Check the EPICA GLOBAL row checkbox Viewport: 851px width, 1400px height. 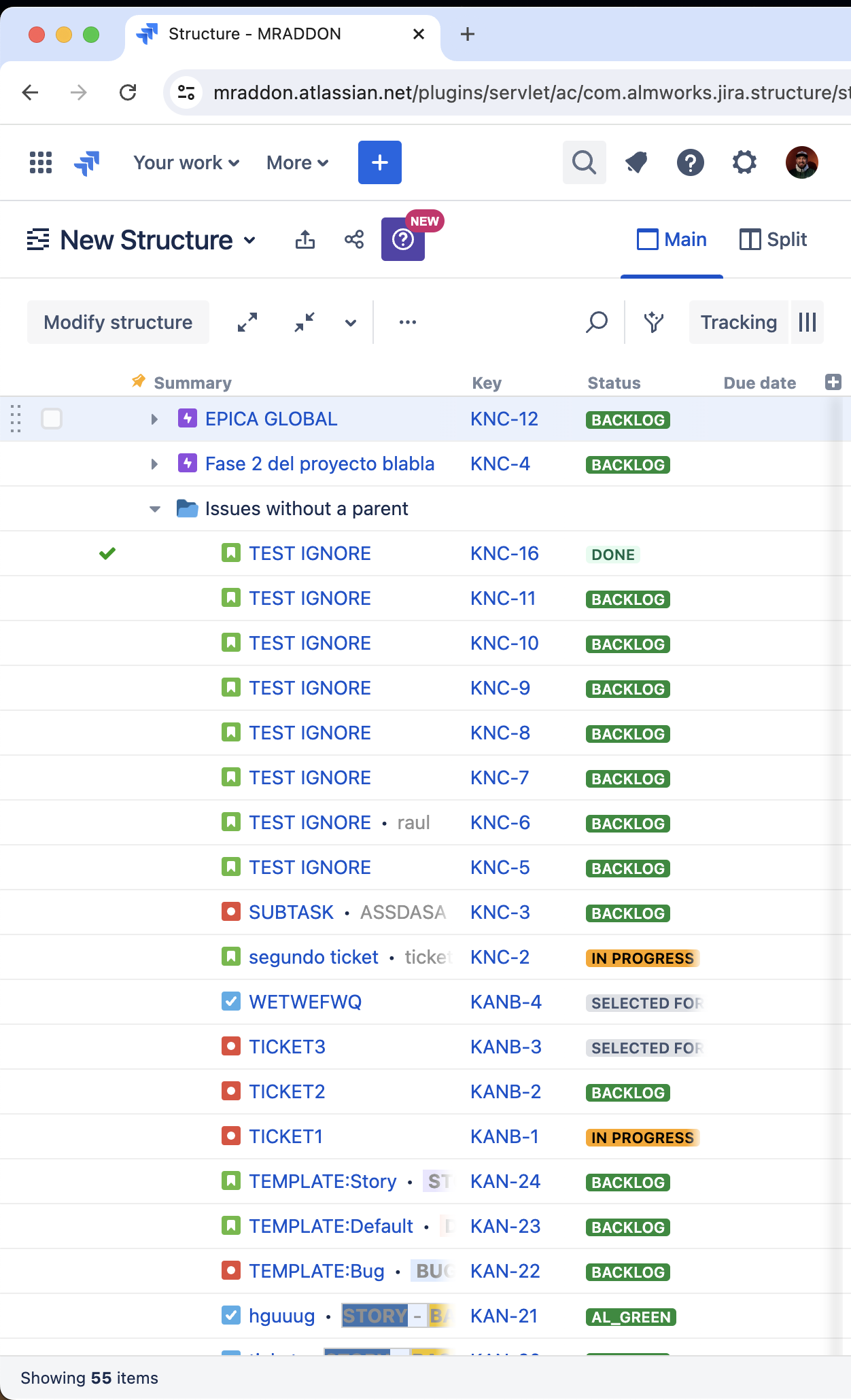coord(52,419)
